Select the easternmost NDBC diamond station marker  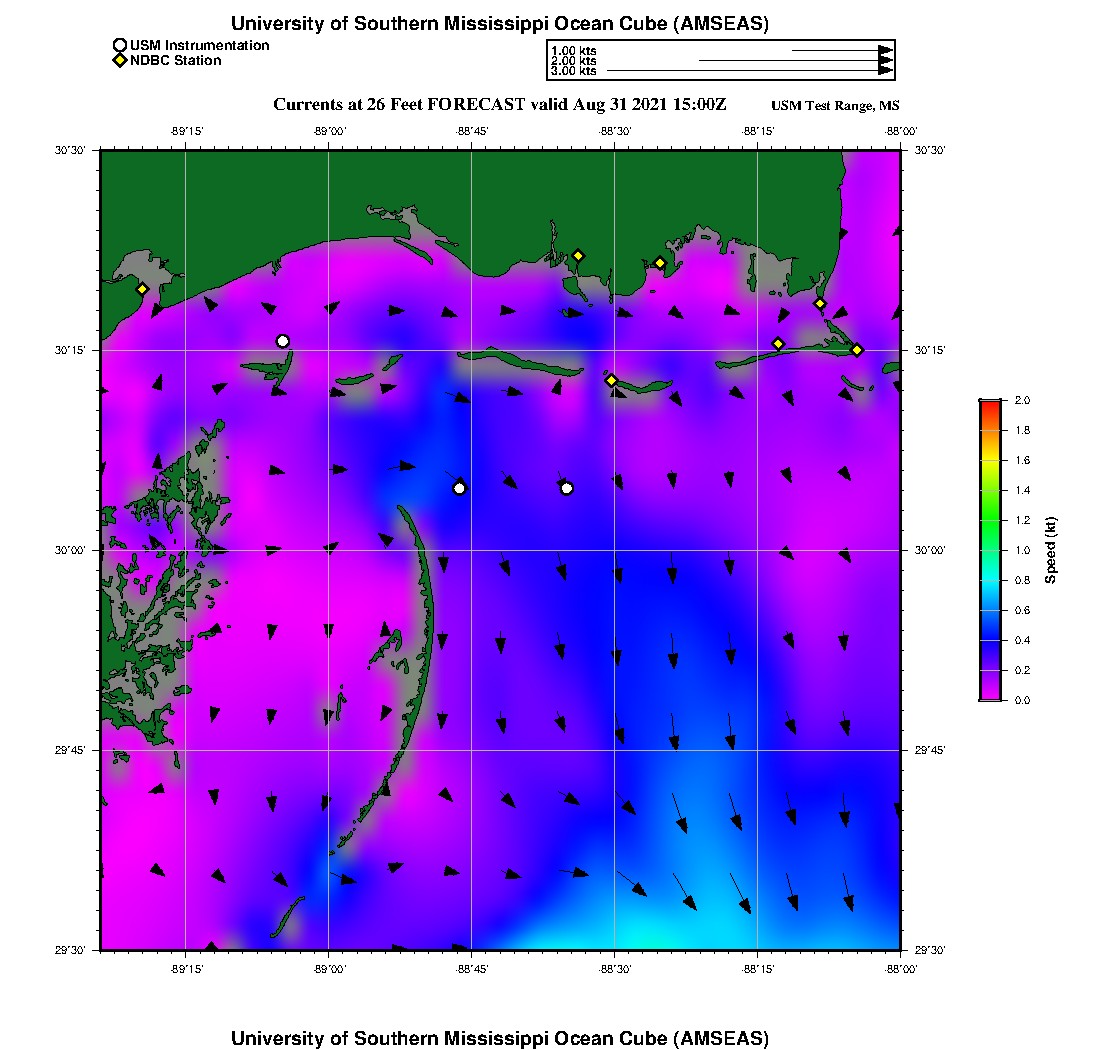(857, 349)
